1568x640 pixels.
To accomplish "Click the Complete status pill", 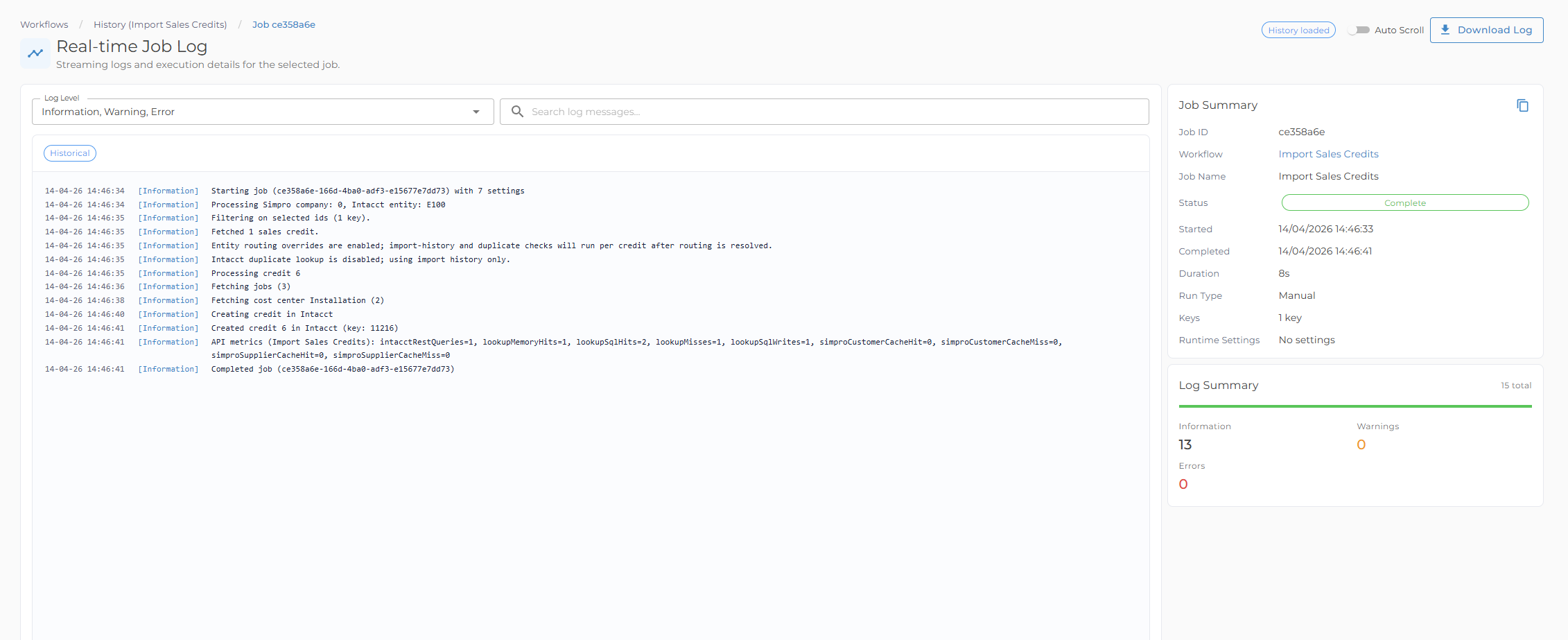I will [x=1405, y=202].
